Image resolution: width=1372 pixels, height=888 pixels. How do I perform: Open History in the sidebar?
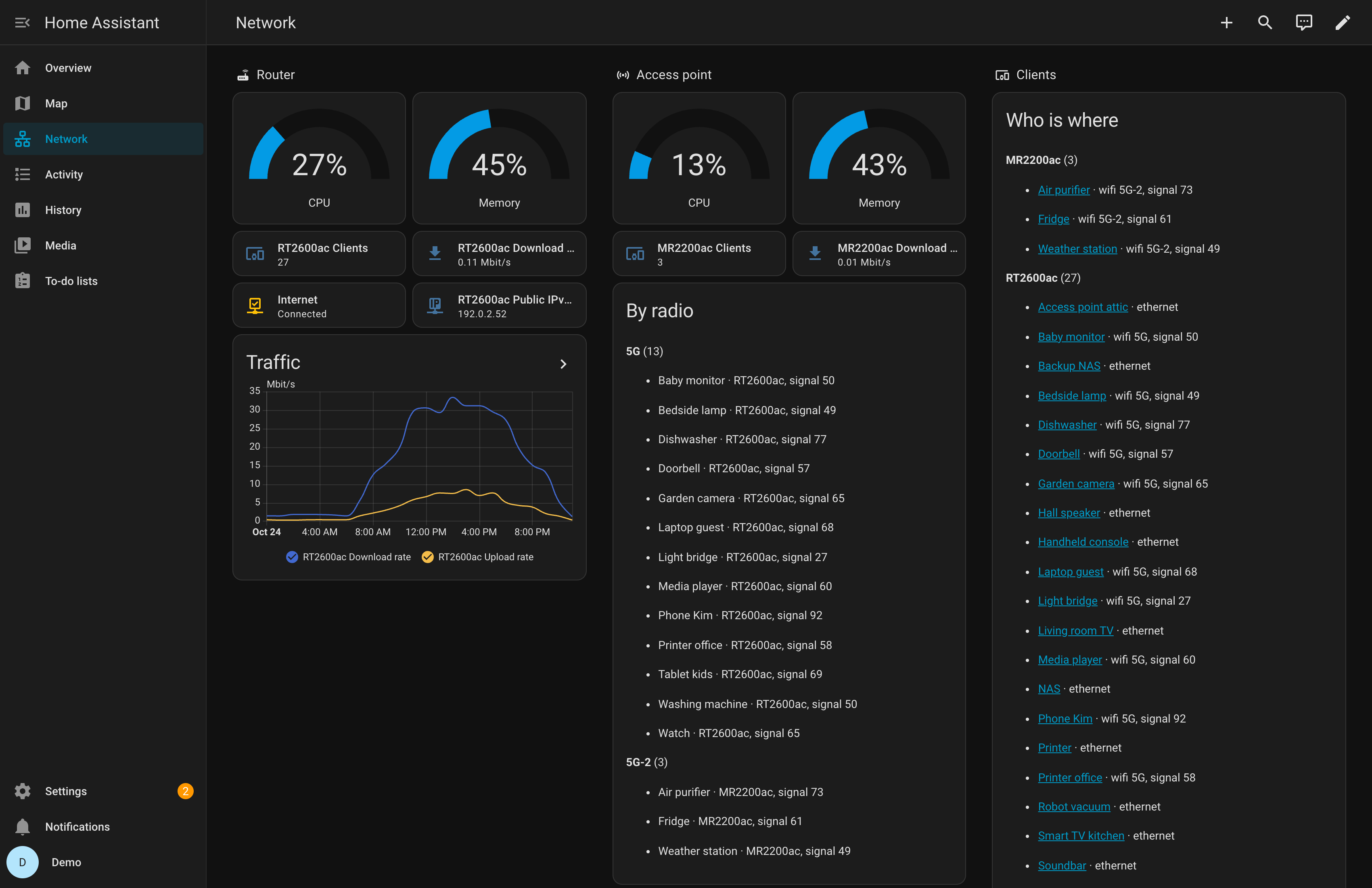[103, 210]
